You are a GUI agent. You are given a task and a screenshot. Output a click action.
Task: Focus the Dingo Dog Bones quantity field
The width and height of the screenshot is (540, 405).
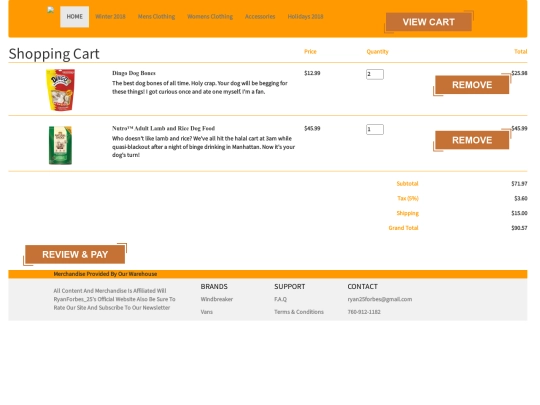(x=375, y=74)
